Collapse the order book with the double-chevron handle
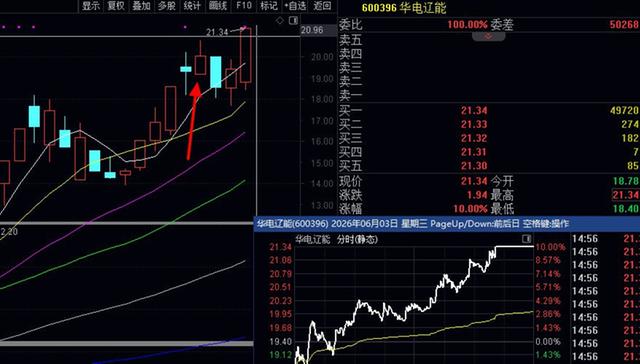The width and height of the screenshot is (640, 364). [x=488, y=36]
